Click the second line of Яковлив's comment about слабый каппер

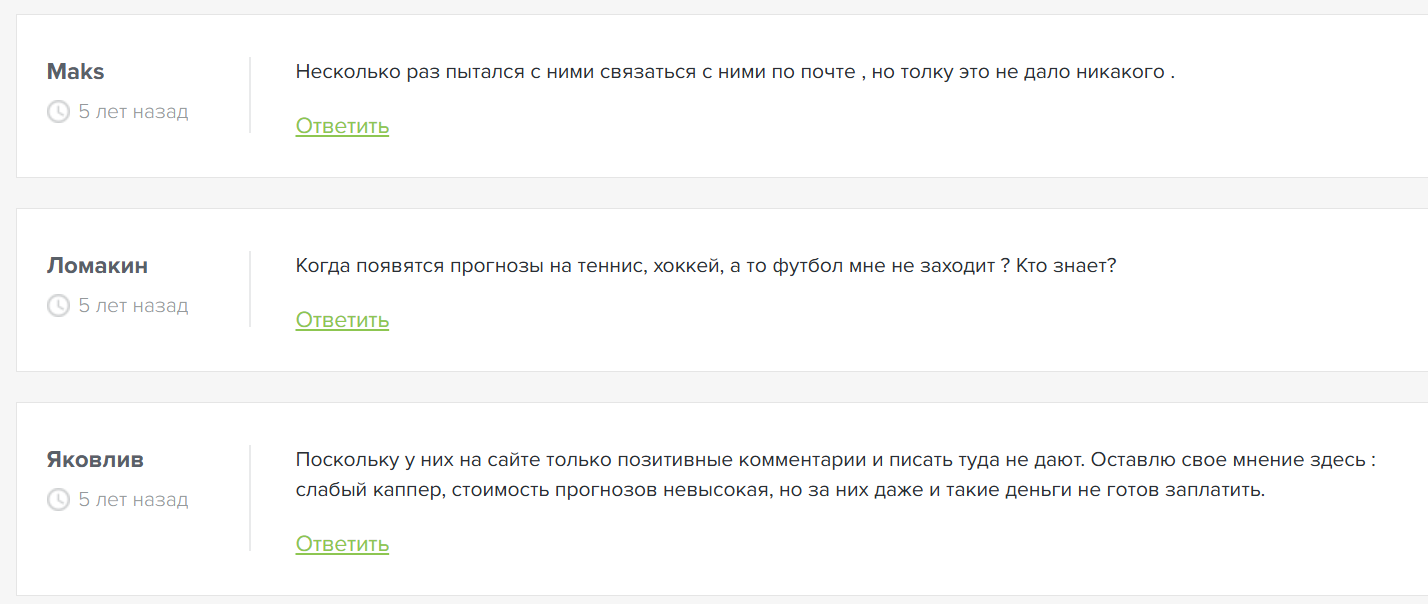pyautogui.click(x=780, y=491)
